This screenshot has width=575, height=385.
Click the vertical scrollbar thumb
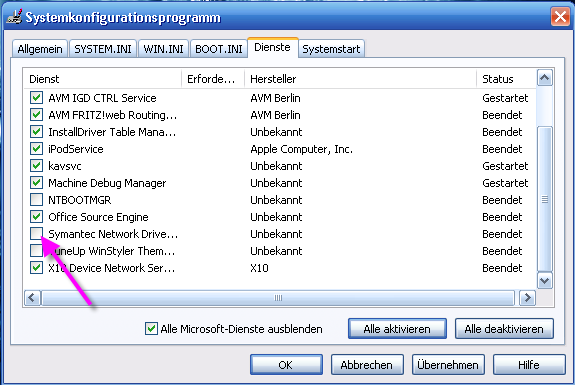click(545, 199)
